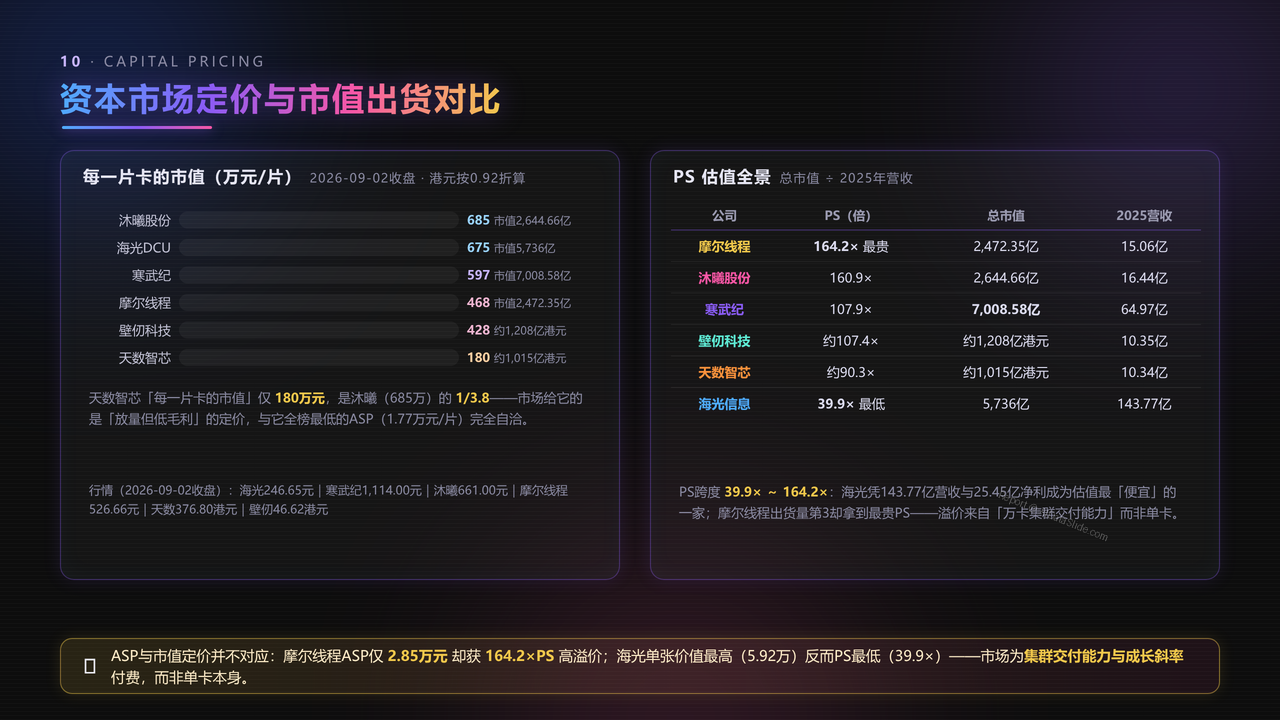Click the highlighted 164.2×PS in the bottom banner

coord(520,656)
